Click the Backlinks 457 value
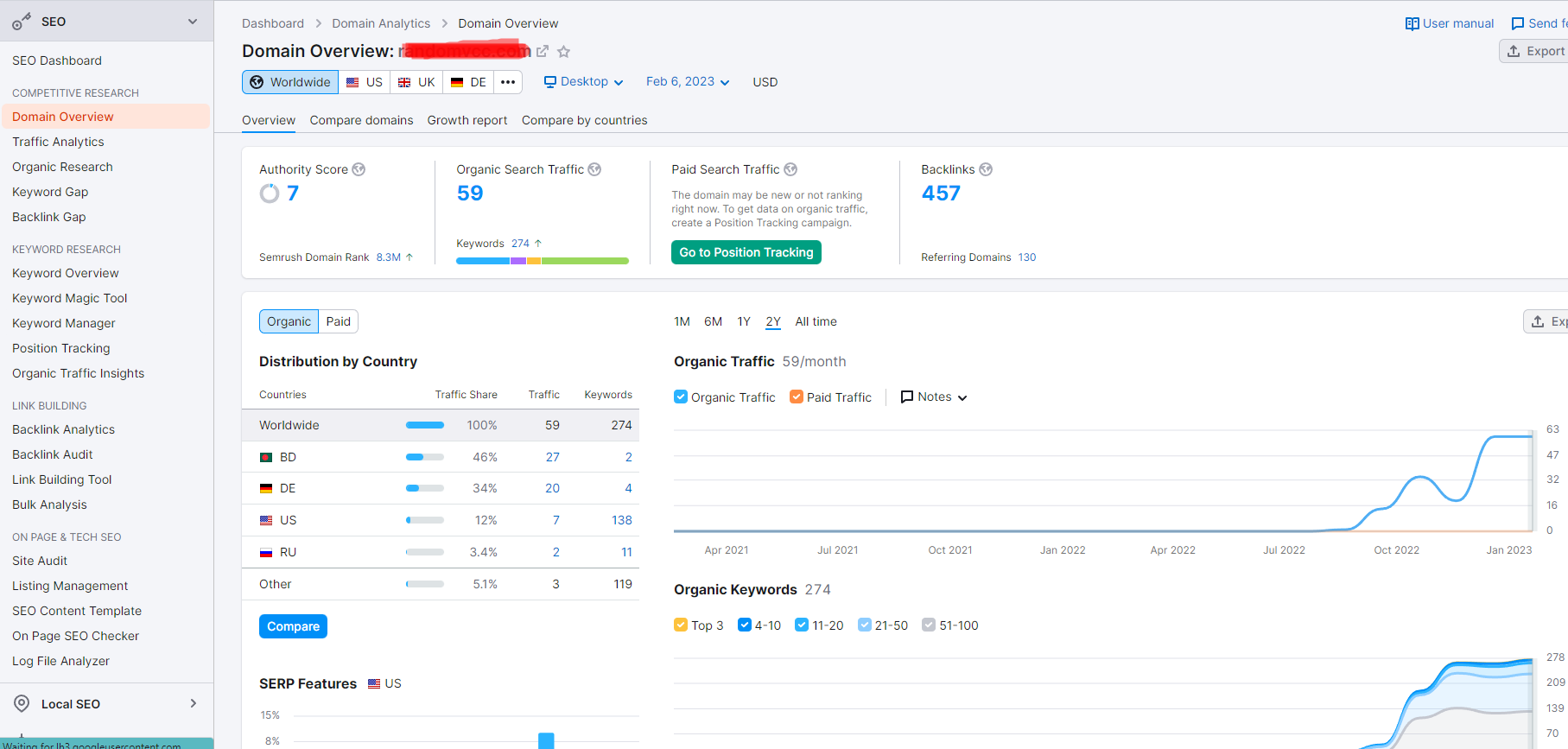Screen dimensions: 1568x749 point(941,194)
